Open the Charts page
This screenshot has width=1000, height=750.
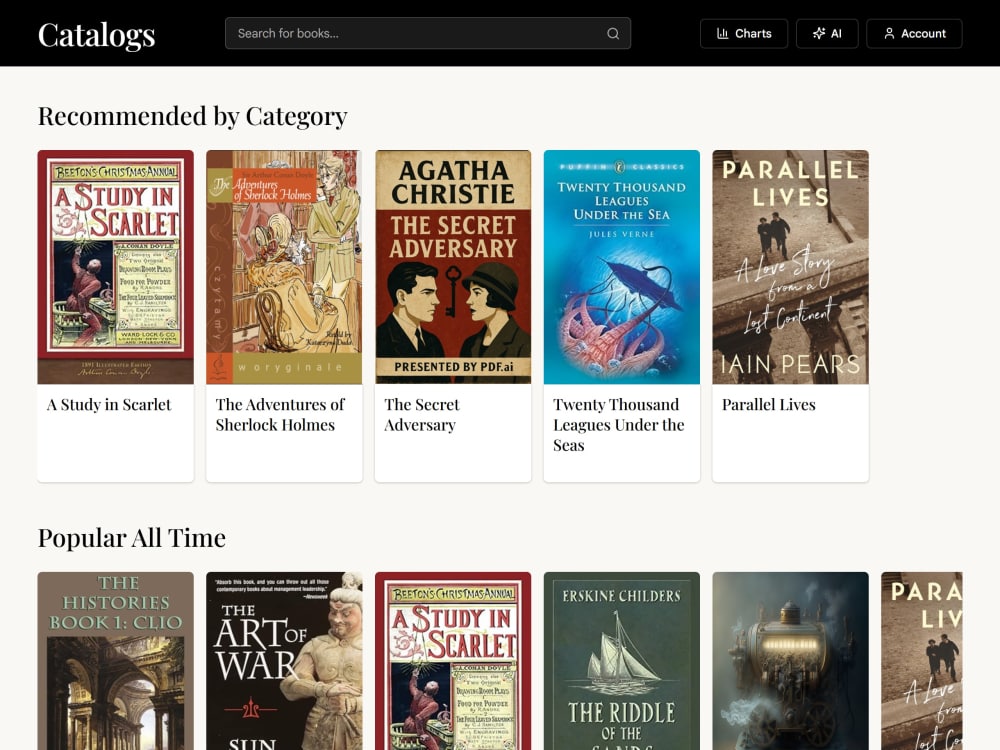(744, 34)
